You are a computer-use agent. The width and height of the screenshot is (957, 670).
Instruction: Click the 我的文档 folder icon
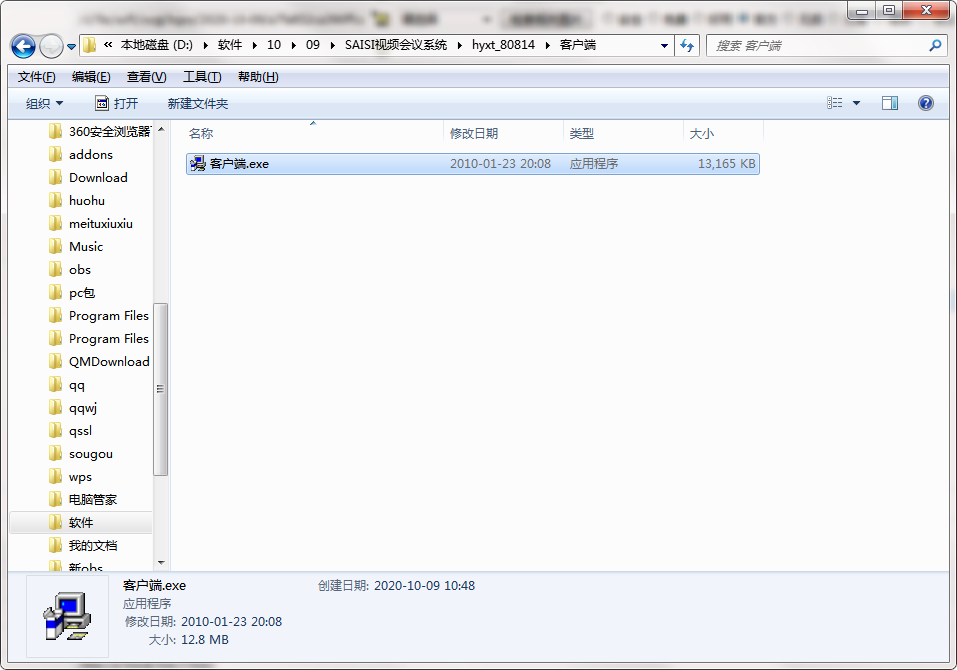pos(56,546)
